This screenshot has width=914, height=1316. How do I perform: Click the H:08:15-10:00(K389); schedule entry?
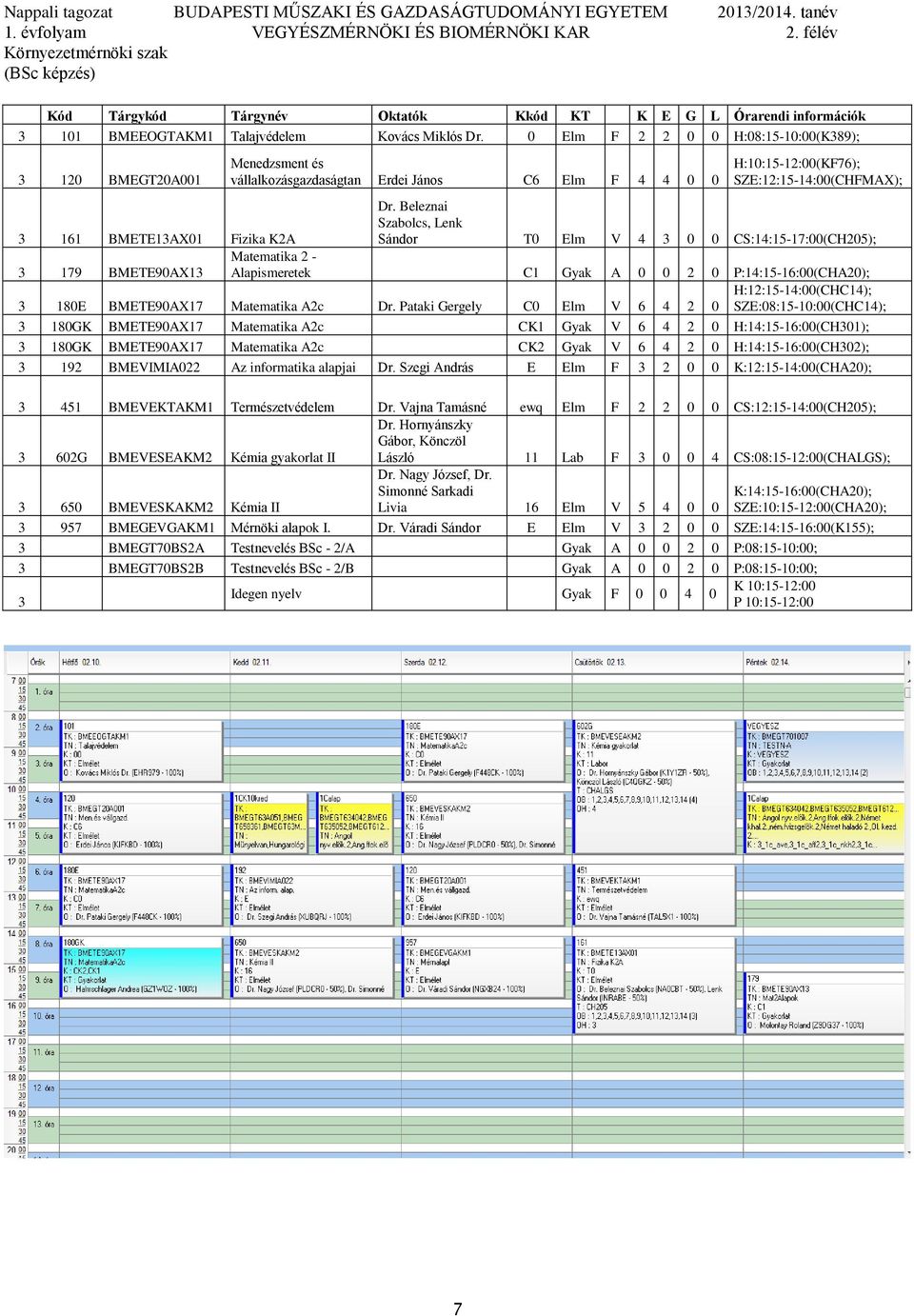pos(796,136)
